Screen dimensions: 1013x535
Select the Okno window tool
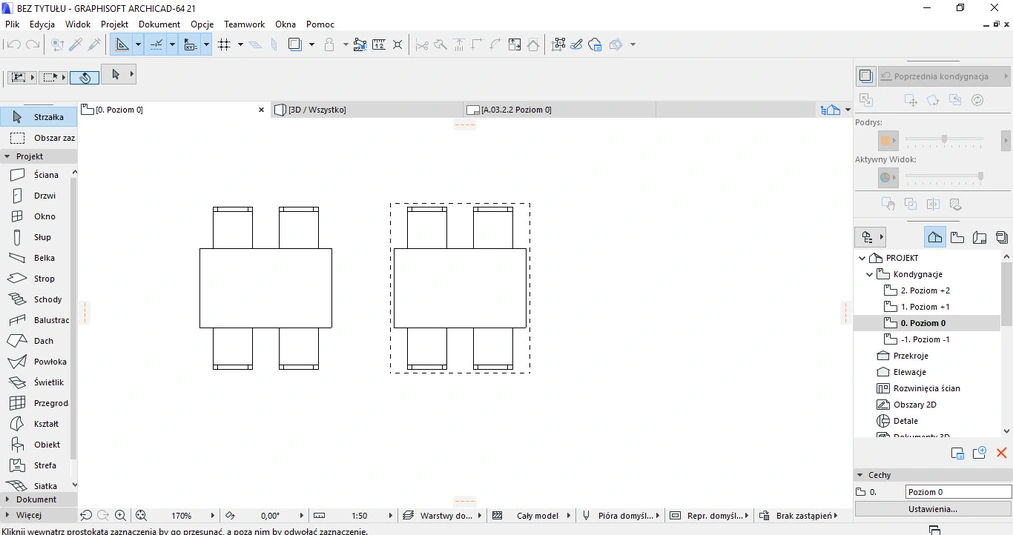(36, 216)
